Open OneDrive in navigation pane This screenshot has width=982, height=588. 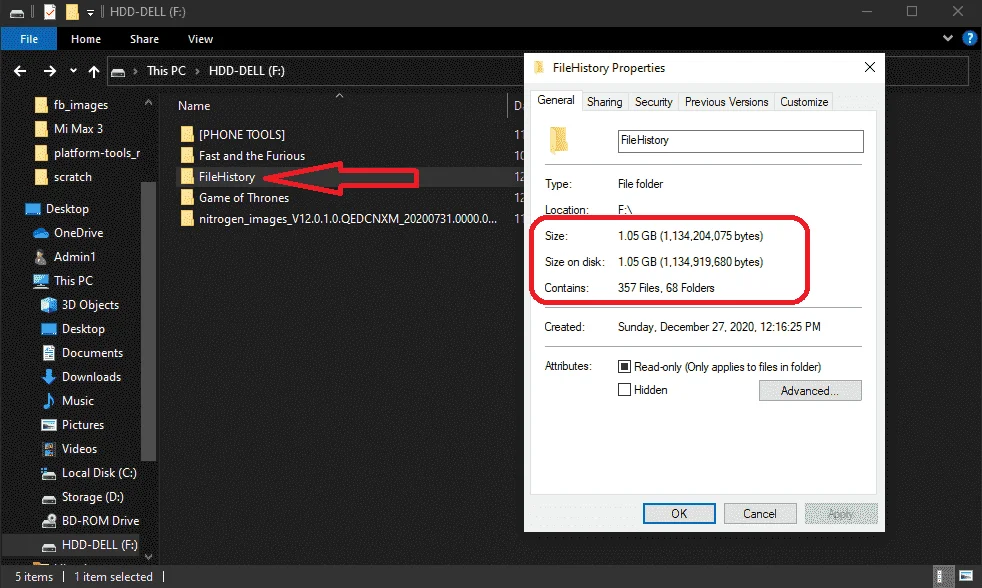[x=78, y=232]
